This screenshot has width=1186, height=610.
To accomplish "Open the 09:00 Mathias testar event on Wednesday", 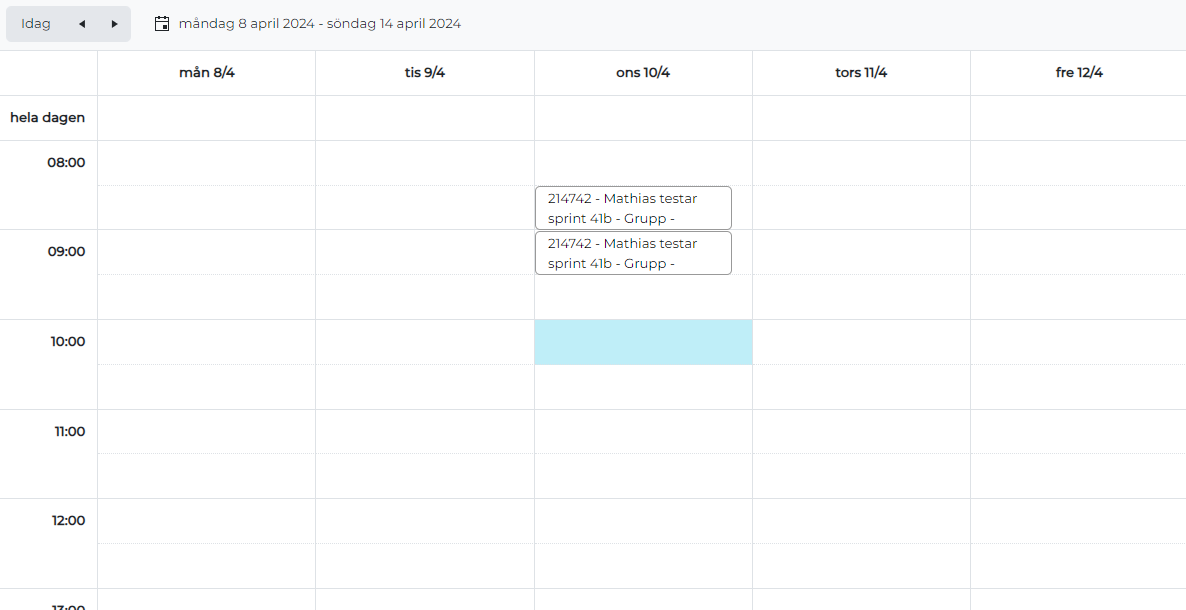I will 633,253.
